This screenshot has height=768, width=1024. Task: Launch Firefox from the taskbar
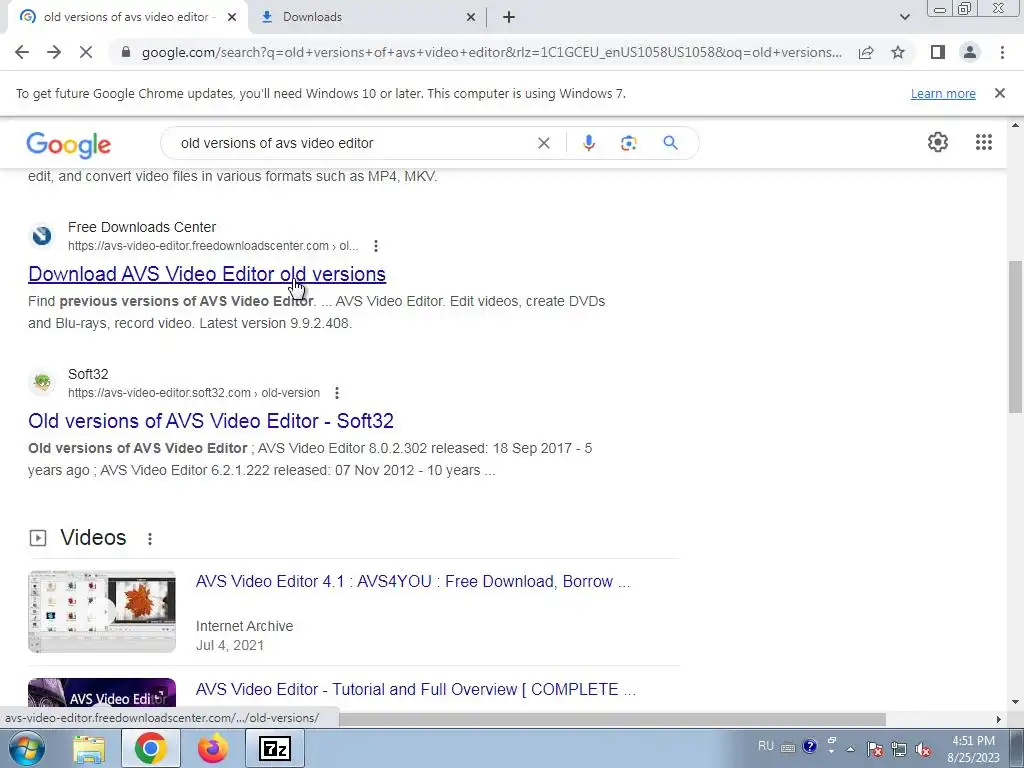click(213, 748)
